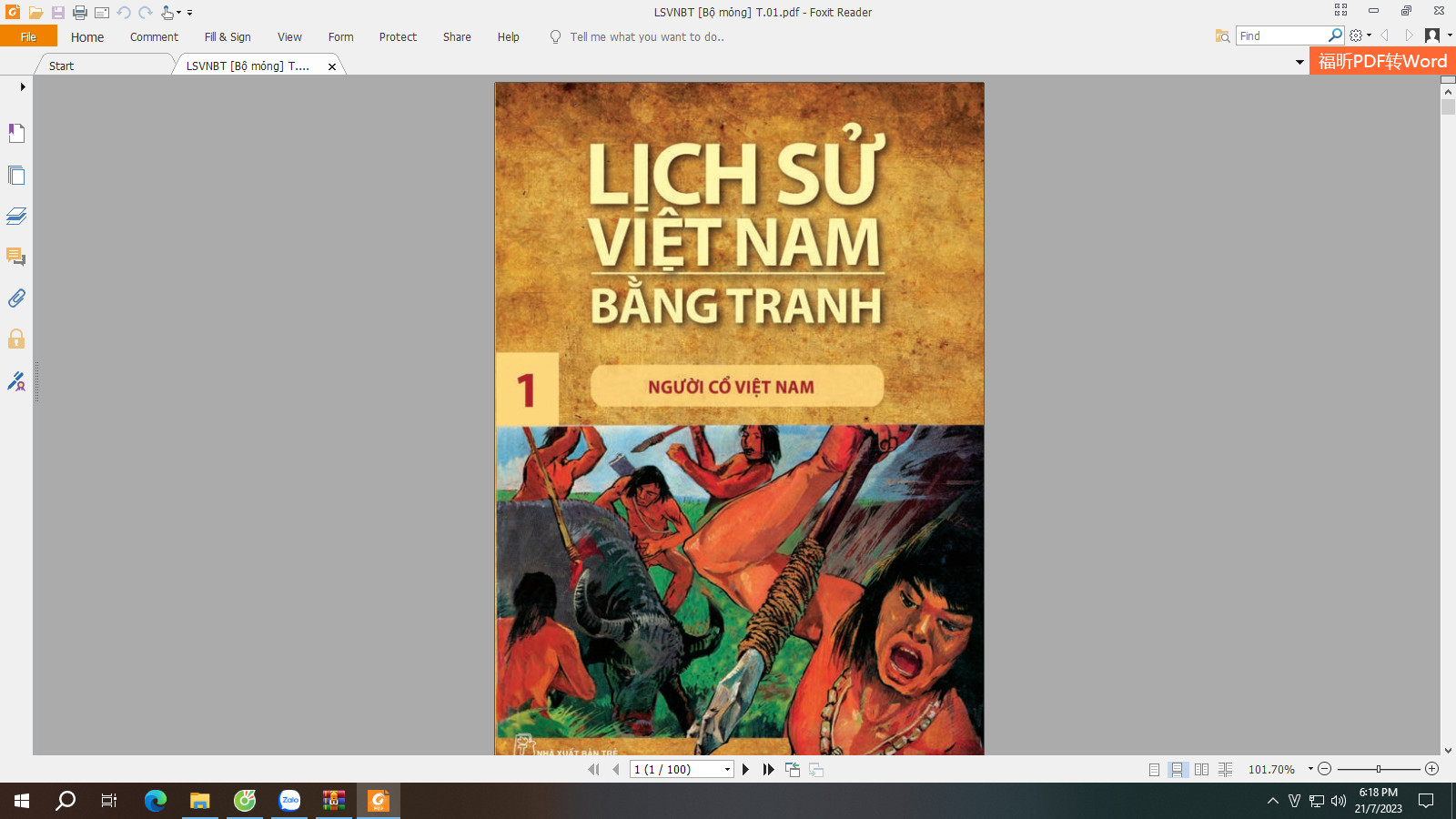Switch to the Start tab
1456x819 pixels.
tap(61, 66)
